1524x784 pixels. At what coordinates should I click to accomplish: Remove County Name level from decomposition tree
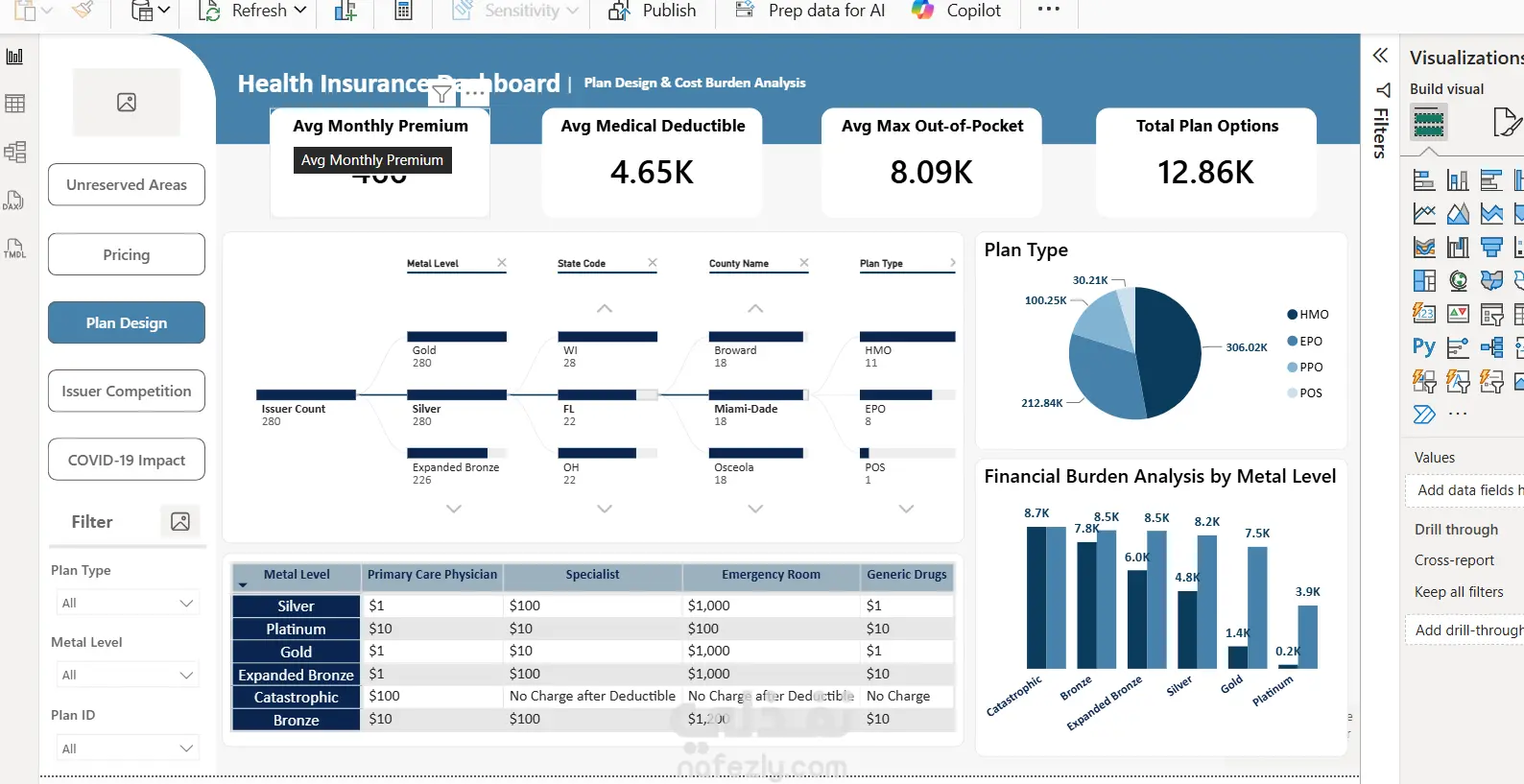click(x=804, y=262)
